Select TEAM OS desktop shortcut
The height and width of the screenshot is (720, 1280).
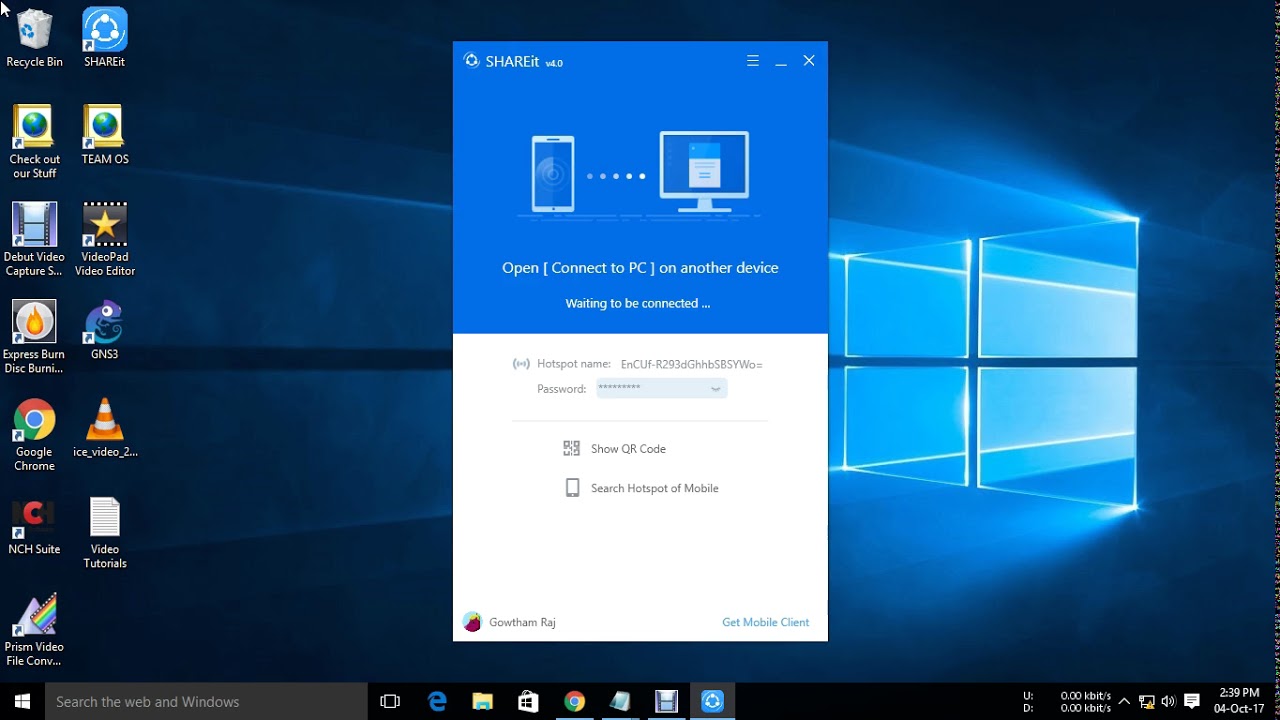tap(105, 135)
